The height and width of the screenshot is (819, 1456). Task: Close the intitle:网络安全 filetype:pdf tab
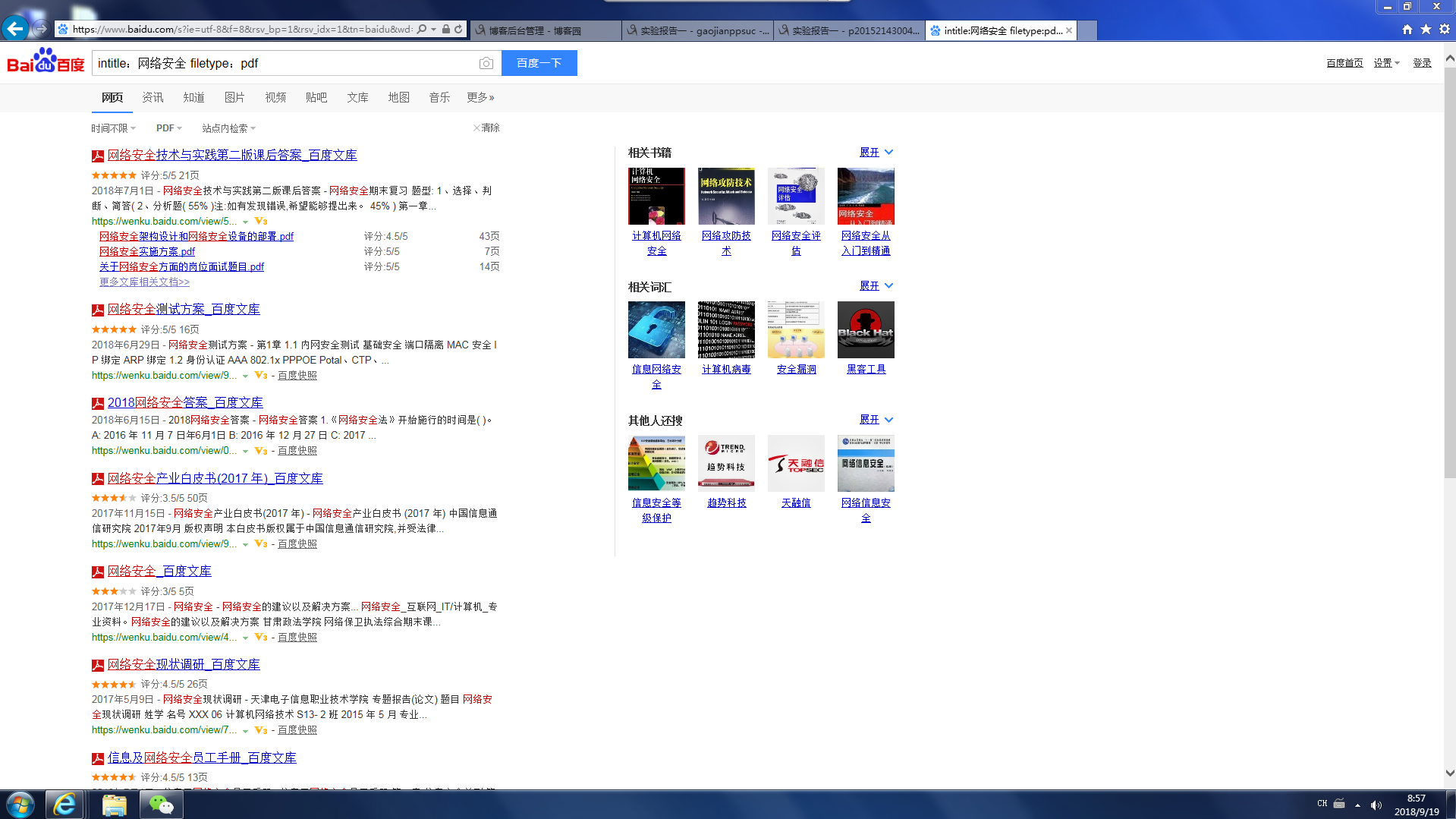pos(1069,30)
